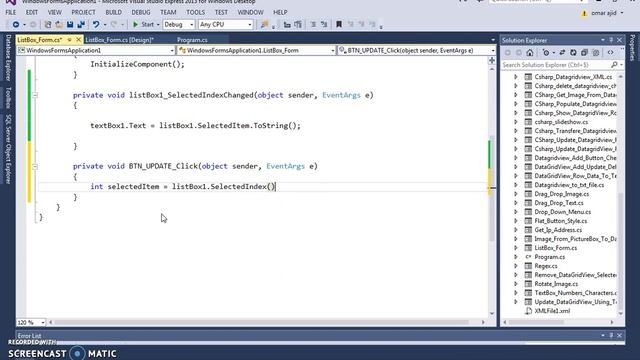Expand the Regex.cs tree node

click(516, 266)
